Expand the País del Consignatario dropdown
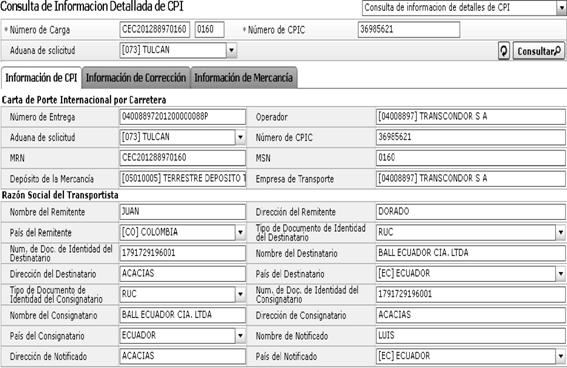Image resolution: width=567 pixels, height=368 pixels. pos(240,335)
